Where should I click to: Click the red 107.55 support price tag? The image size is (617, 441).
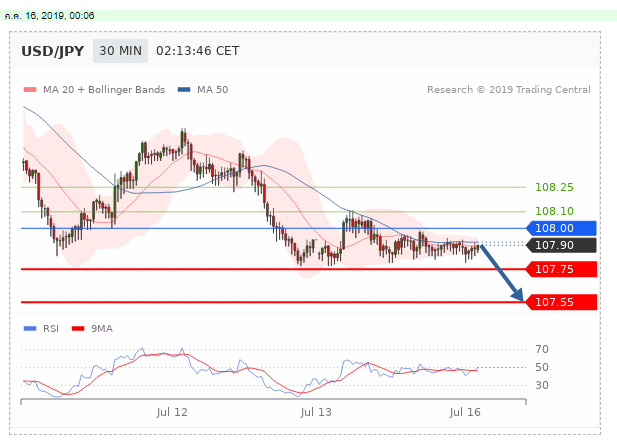coord(562,302)
